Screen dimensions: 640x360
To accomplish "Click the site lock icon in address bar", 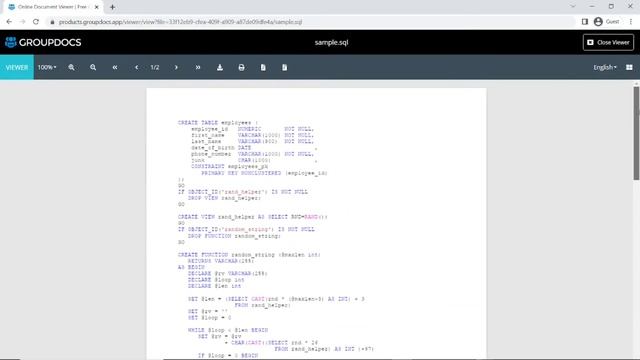I will click(x=52, y=22).
